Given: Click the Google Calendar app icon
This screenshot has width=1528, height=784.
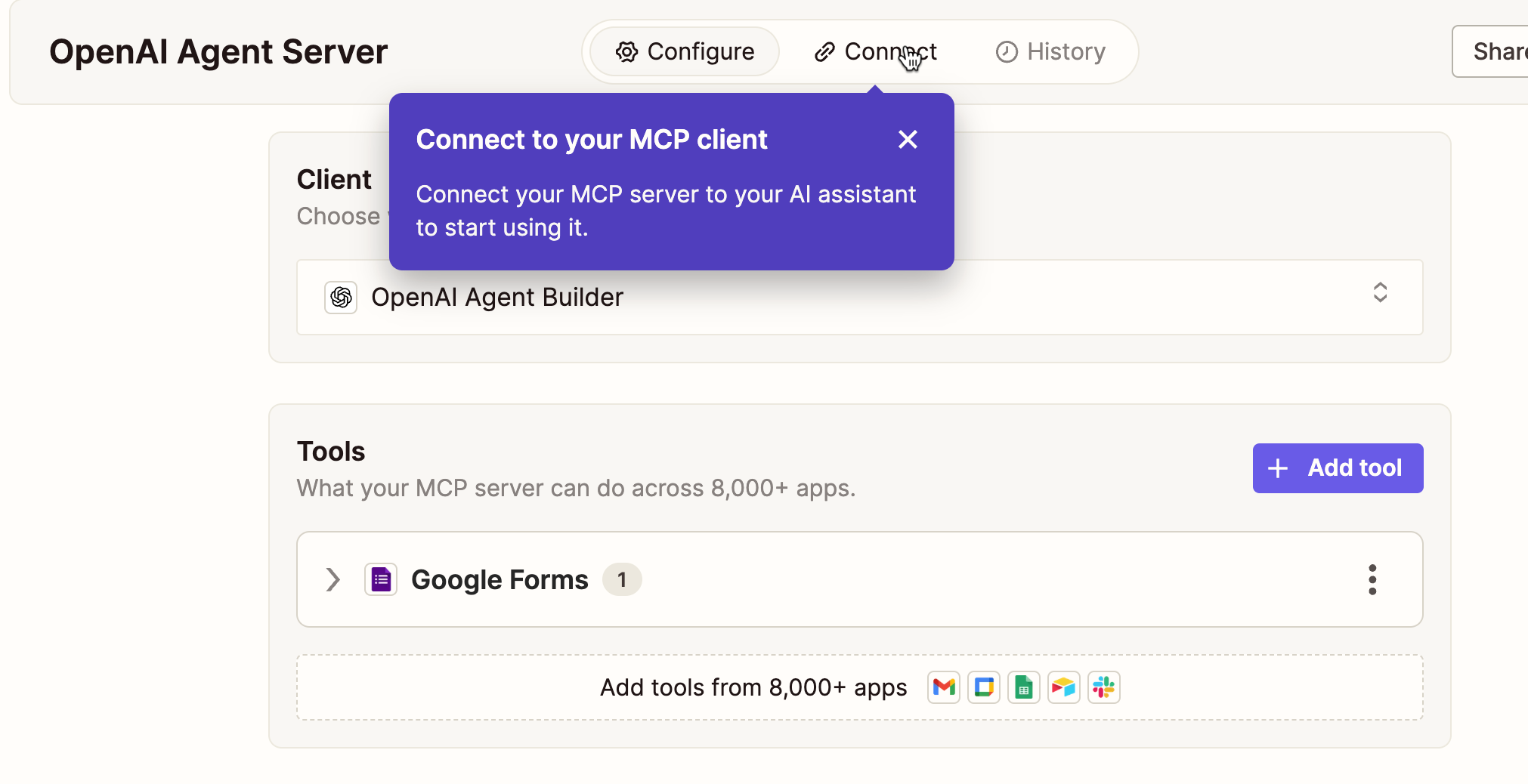Looking at the screenshot, I should pos(984,687).
